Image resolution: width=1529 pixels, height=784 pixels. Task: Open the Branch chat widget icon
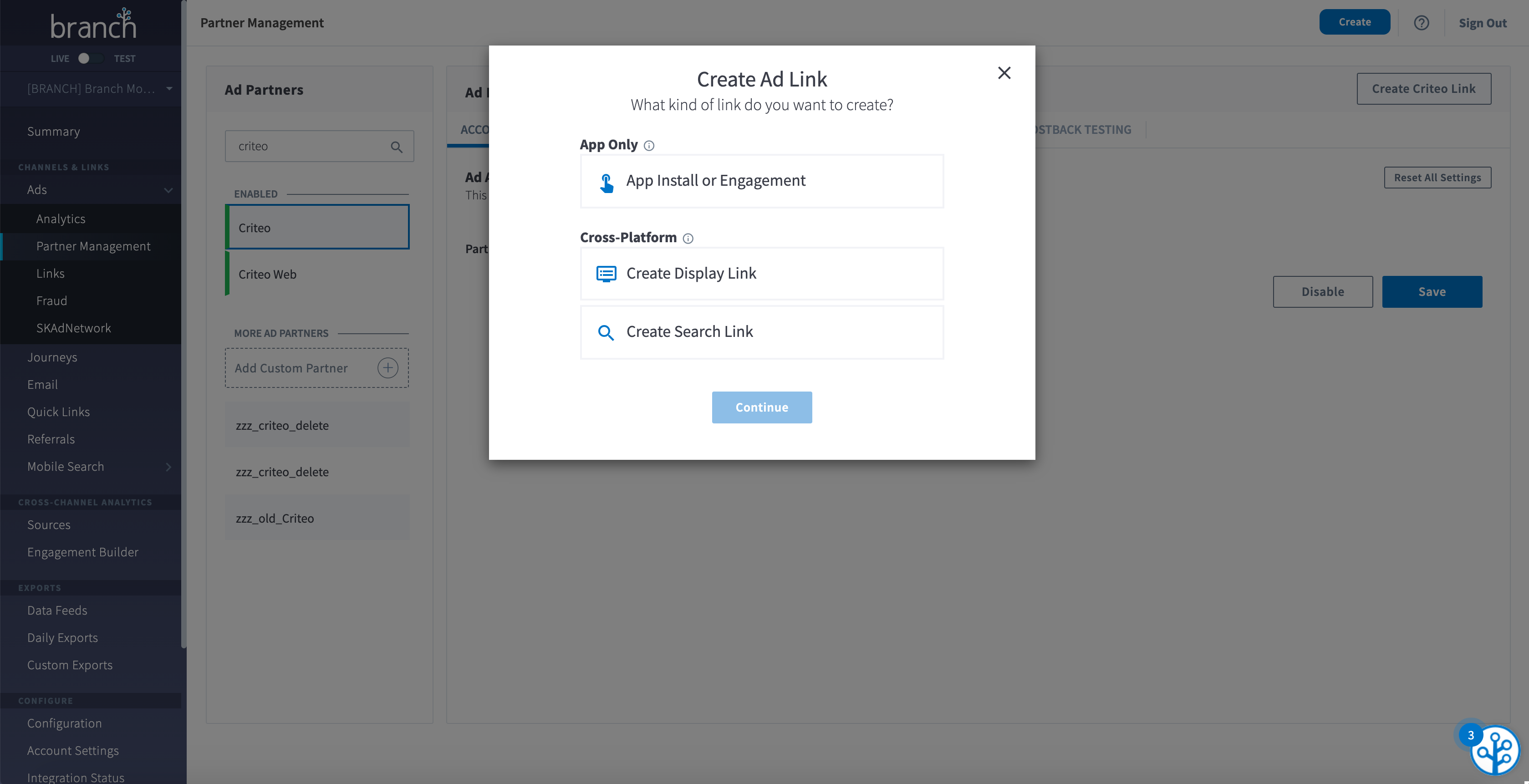pyautogui.click(x=1494, y=750)
